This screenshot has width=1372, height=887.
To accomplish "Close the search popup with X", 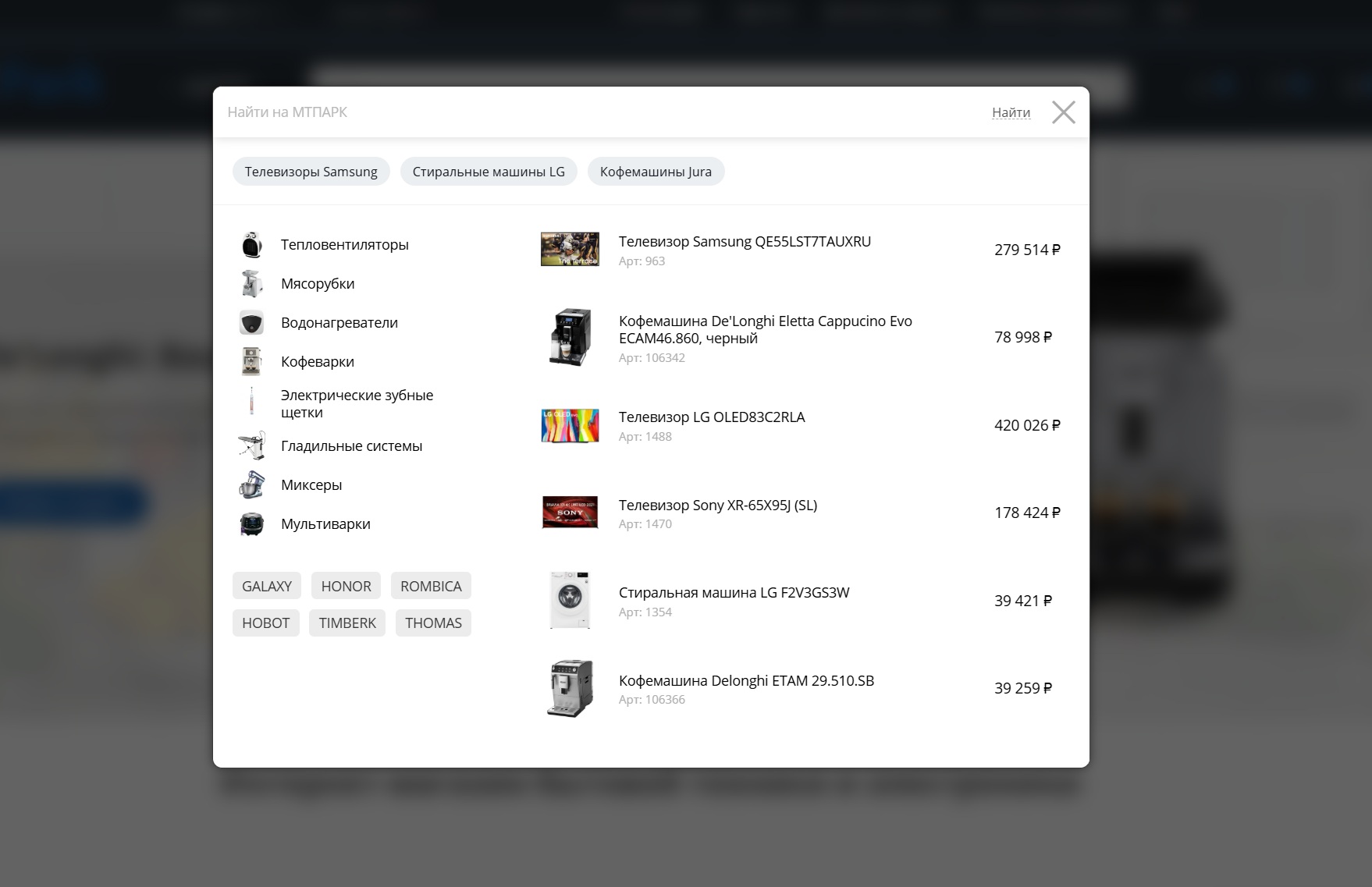I will 1063,112.
